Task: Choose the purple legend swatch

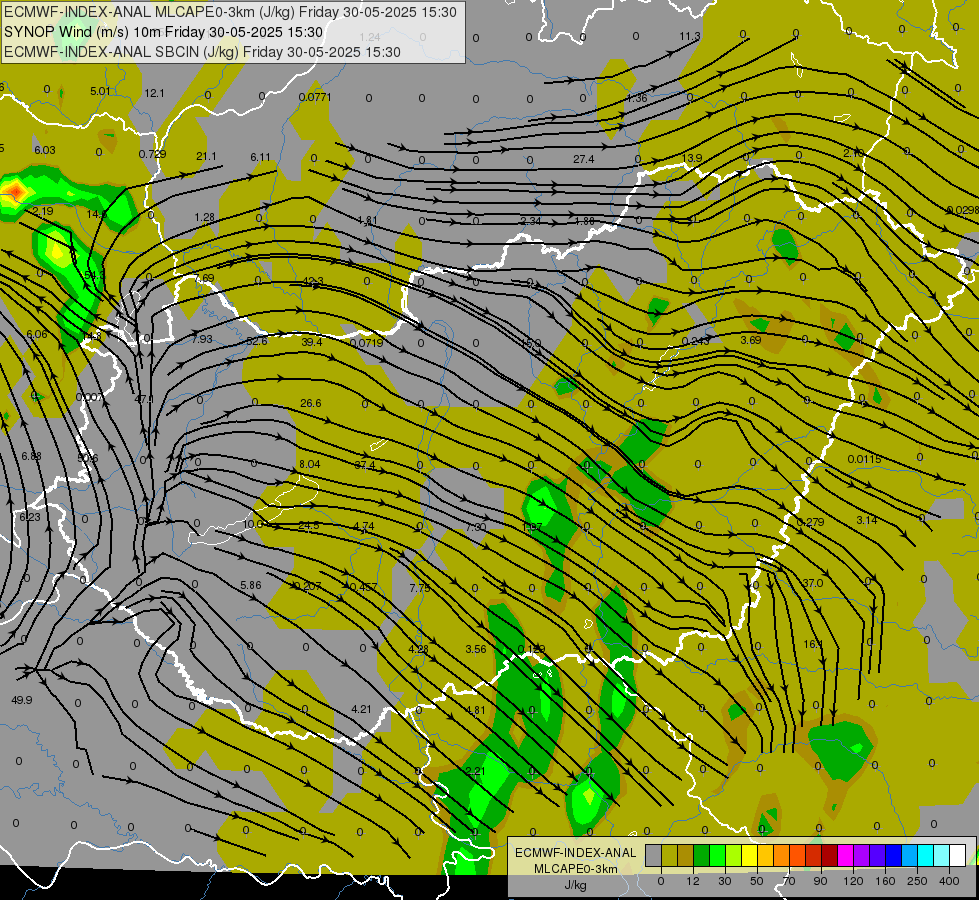Action: pos(862,855)
